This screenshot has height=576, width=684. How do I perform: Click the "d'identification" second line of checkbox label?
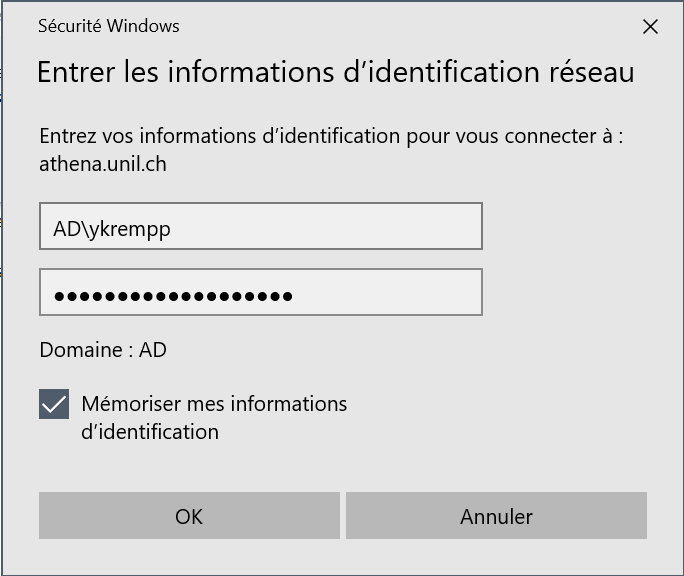150,432
